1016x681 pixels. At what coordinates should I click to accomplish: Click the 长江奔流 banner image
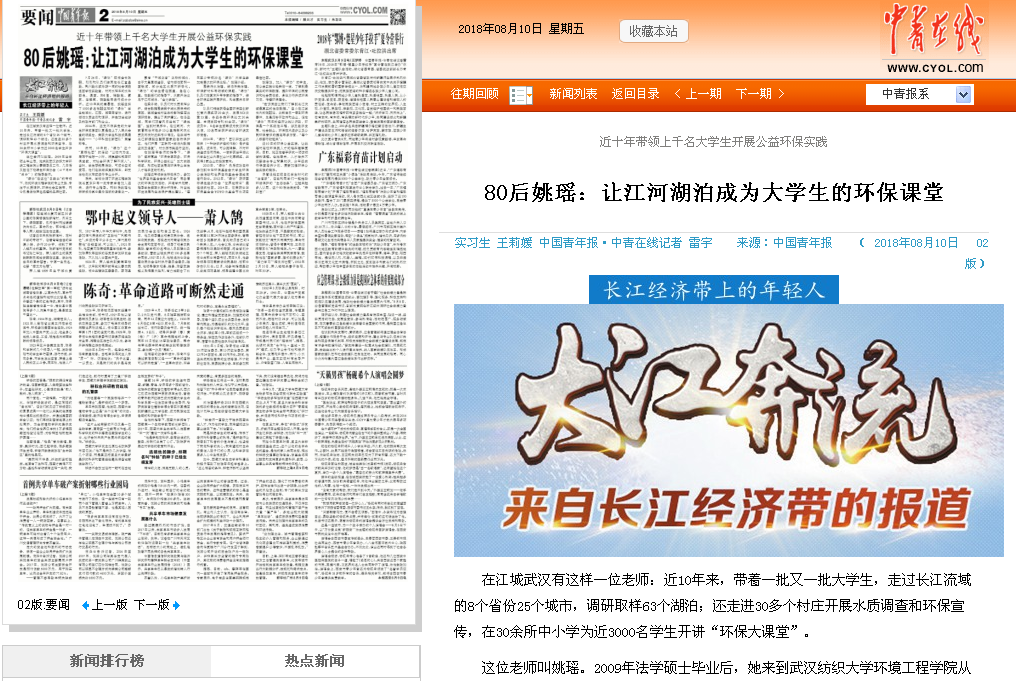[x=728, y=430]
